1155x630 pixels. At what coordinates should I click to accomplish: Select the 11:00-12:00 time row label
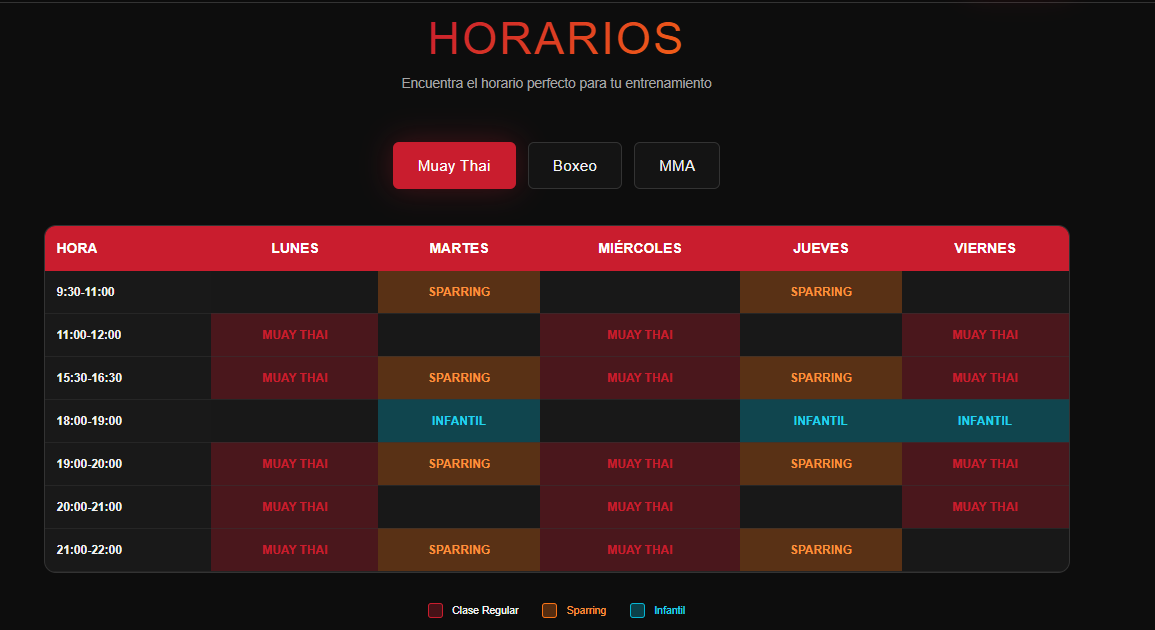pos(89,335)
